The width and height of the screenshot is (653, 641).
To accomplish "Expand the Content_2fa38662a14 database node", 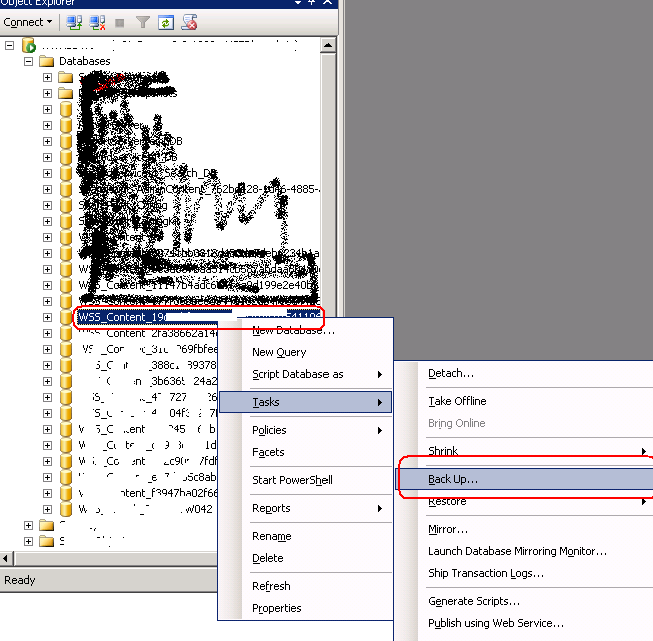I will pos(47,334).
